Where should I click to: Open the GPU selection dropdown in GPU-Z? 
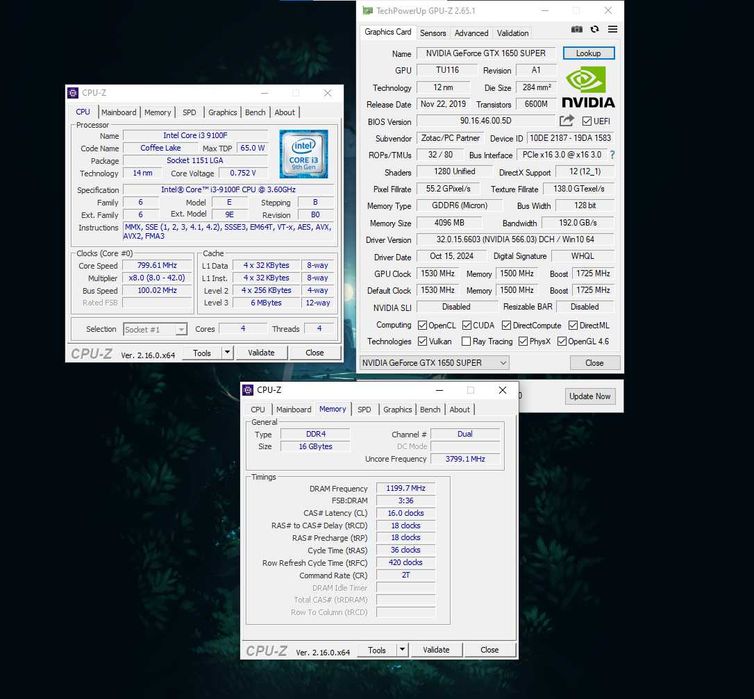(x=435, y=363)
